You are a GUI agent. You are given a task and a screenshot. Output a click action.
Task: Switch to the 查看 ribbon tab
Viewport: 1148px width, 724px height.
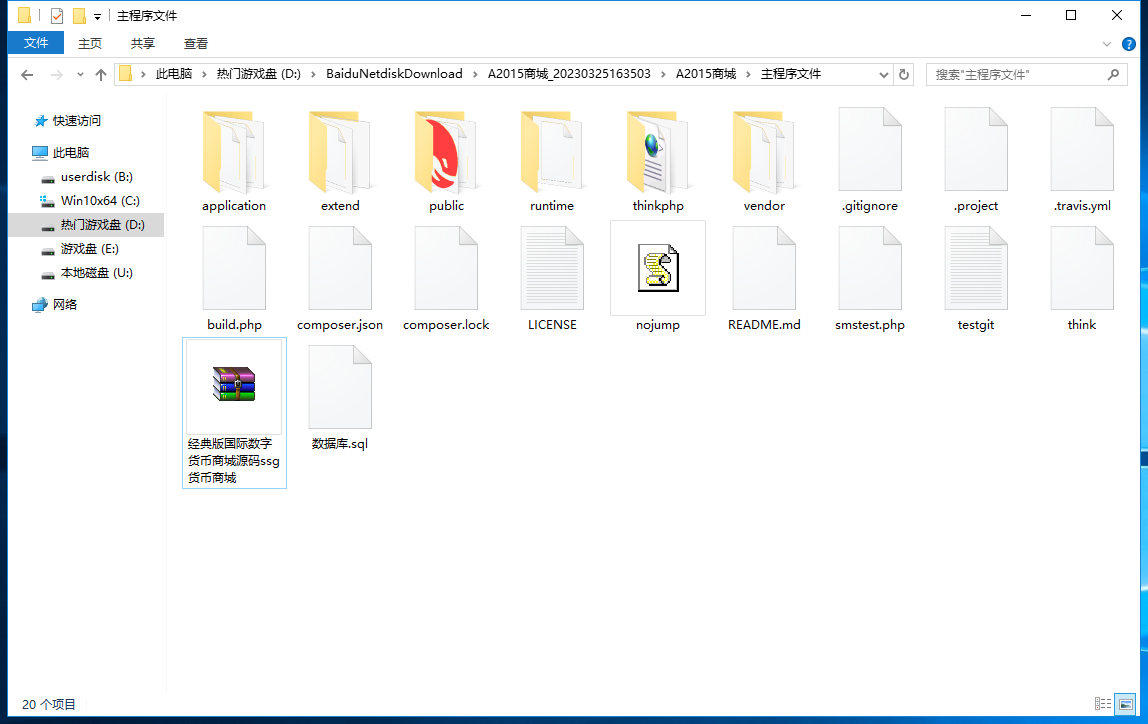coord(196,43)
